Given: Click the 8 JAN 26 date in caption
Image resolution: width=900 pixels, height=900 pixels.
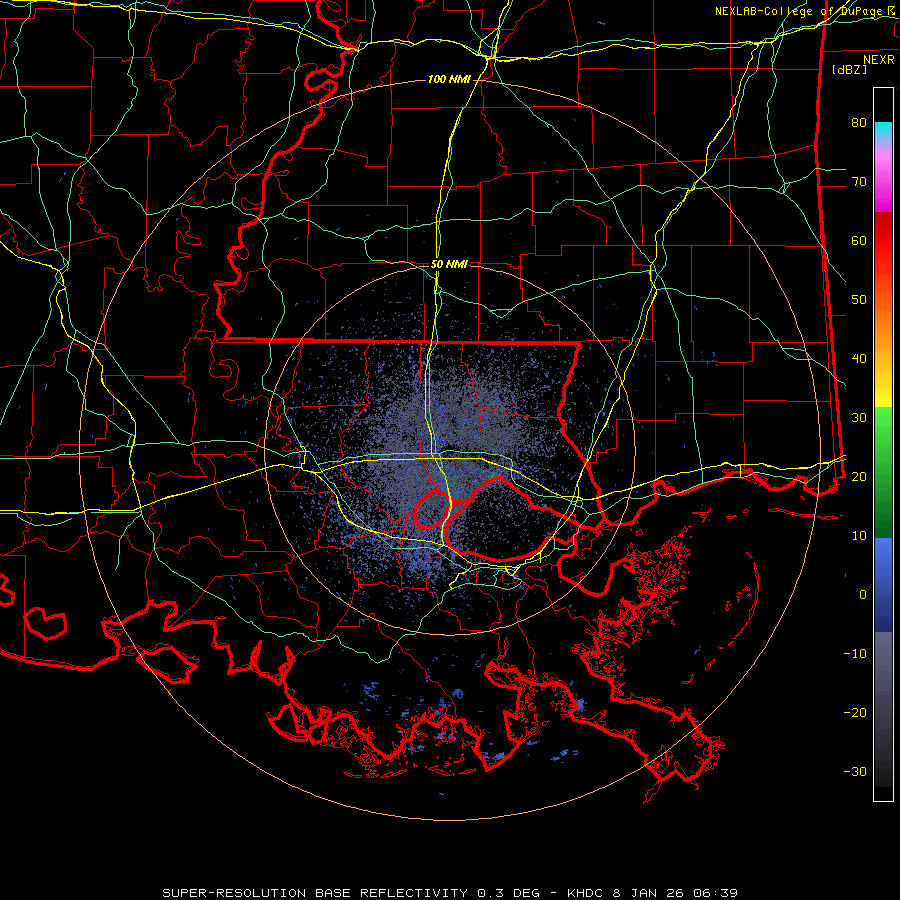Looking at the screenshot, I should coord(650,893).
